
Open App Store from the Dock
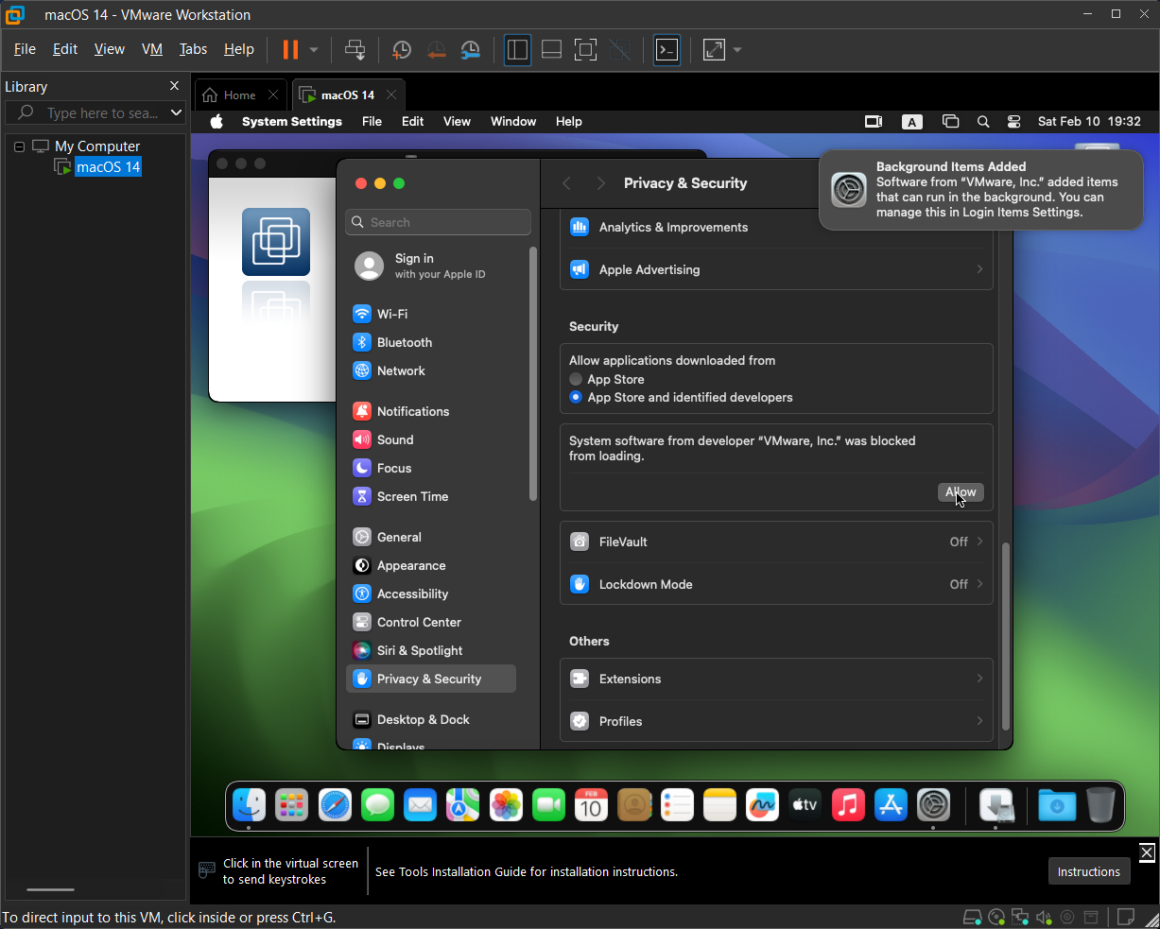point(891,805)
